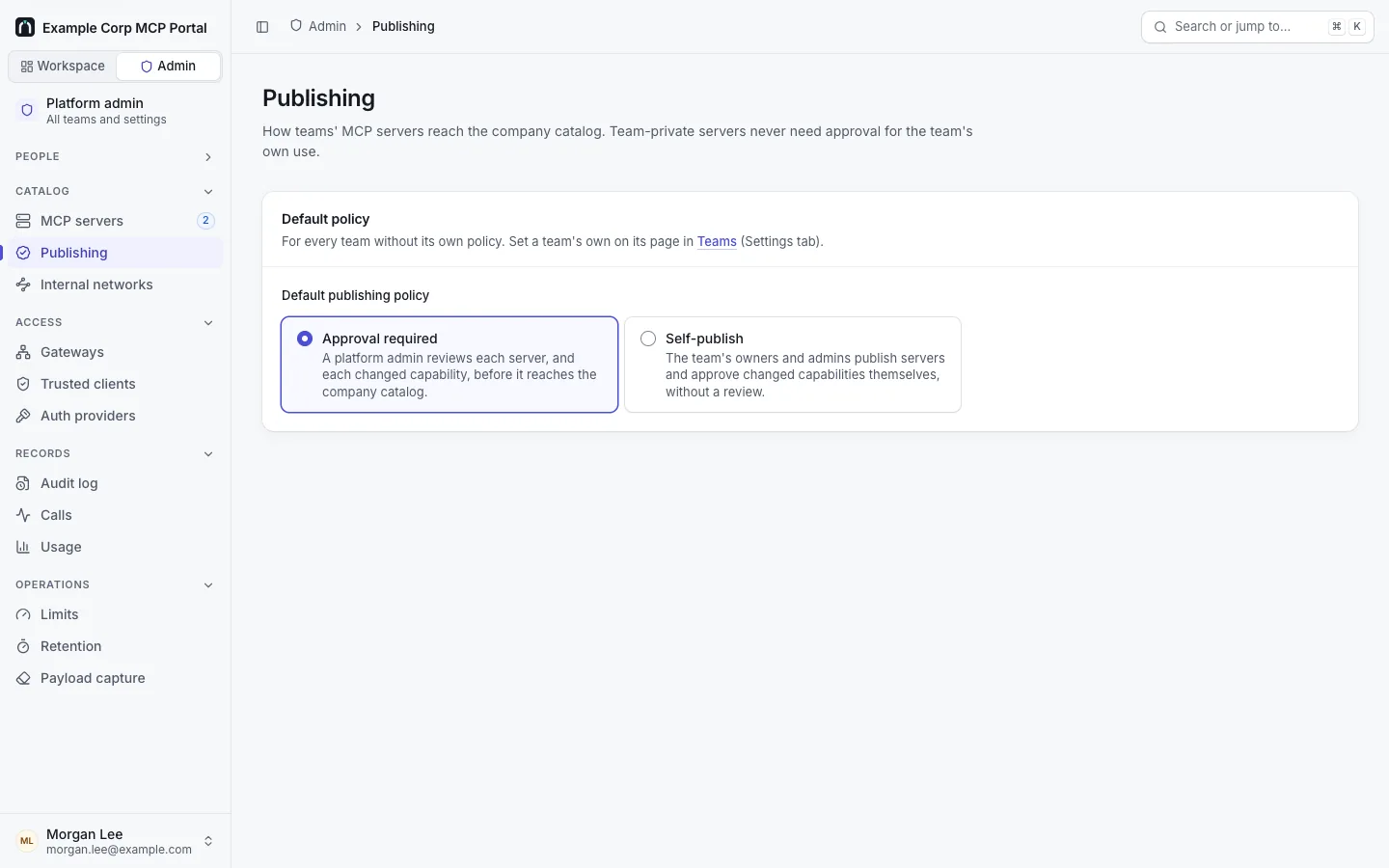Focus the Search or jump to field

1257,27
